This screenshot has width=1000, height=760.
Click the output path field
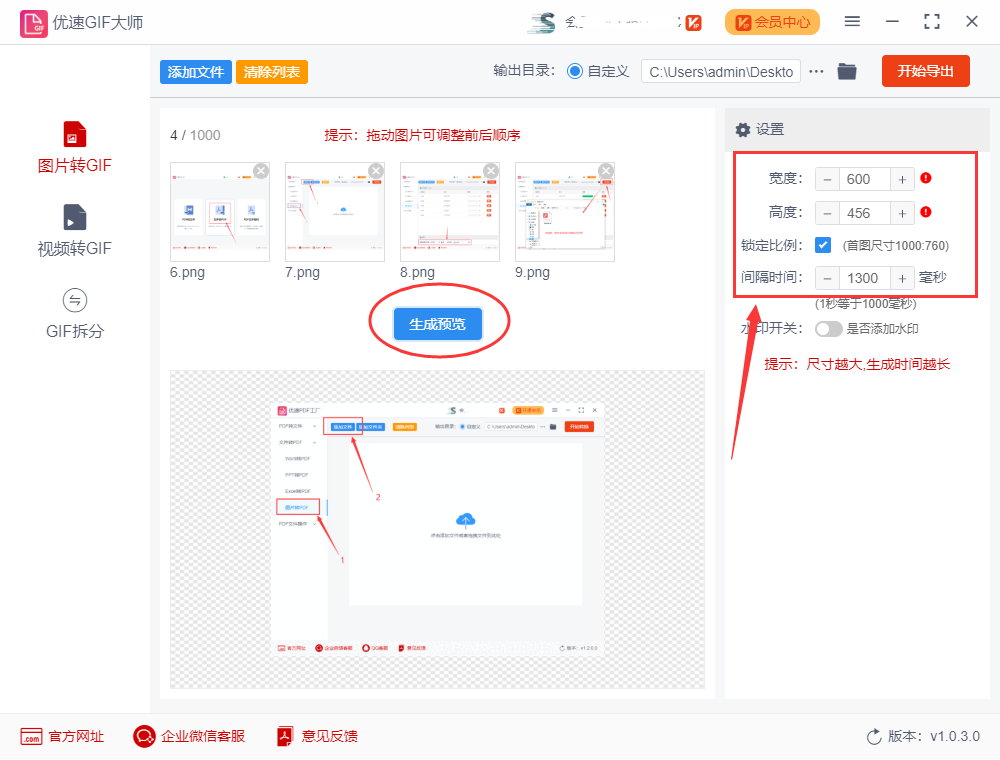click(721, 72)
